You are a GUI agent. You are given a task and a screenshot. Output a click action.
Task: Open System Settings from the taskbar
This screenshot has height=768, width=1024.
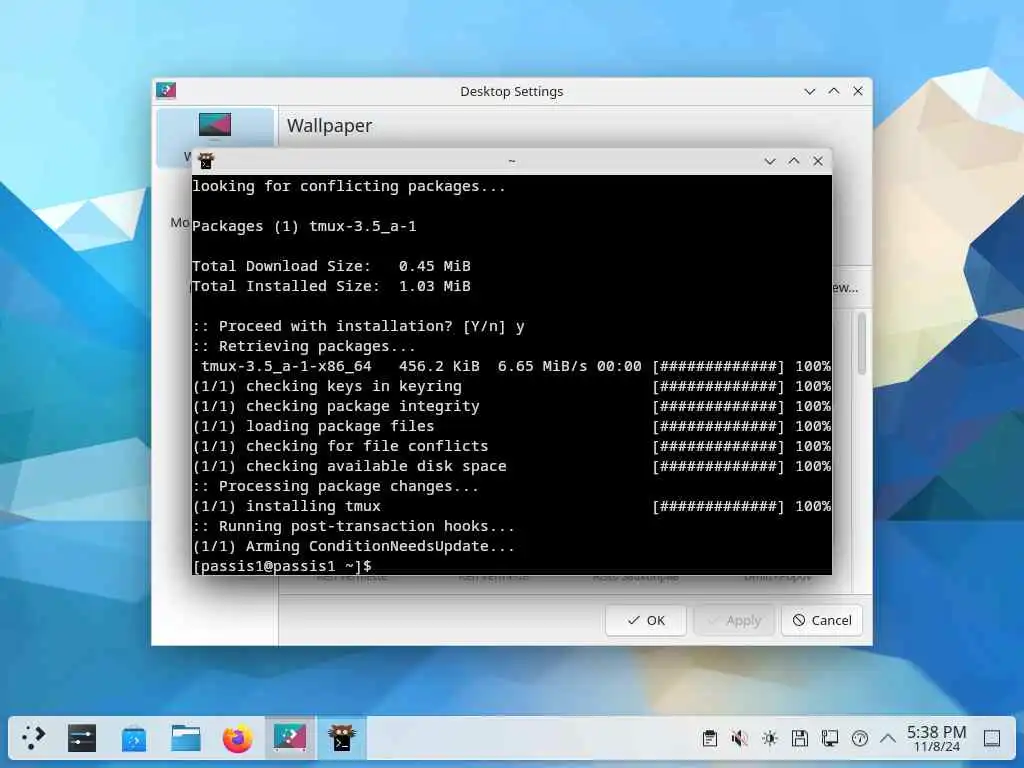[82, 738]
